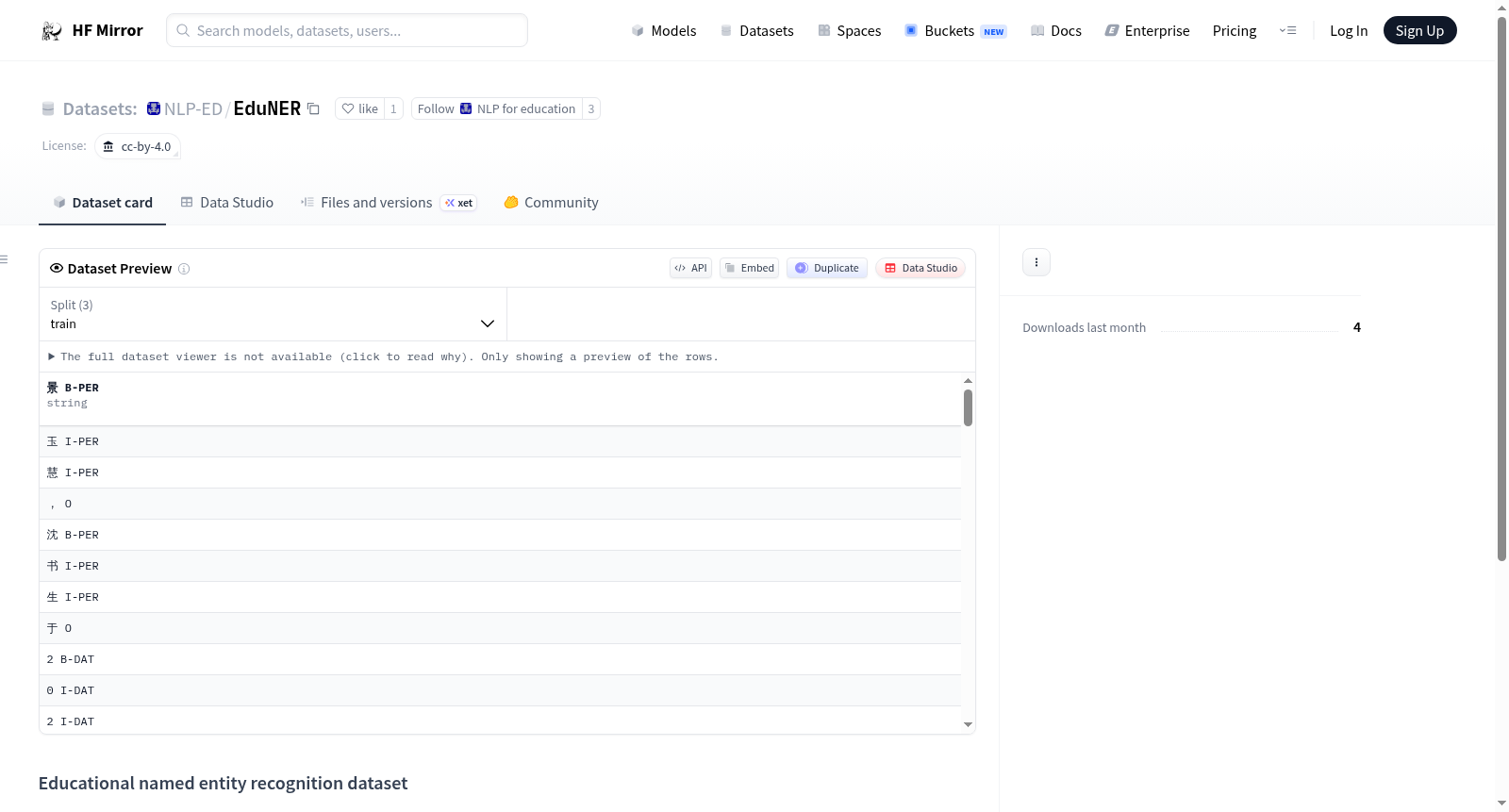Select the row '0 I-DAT'

[500, 690]
